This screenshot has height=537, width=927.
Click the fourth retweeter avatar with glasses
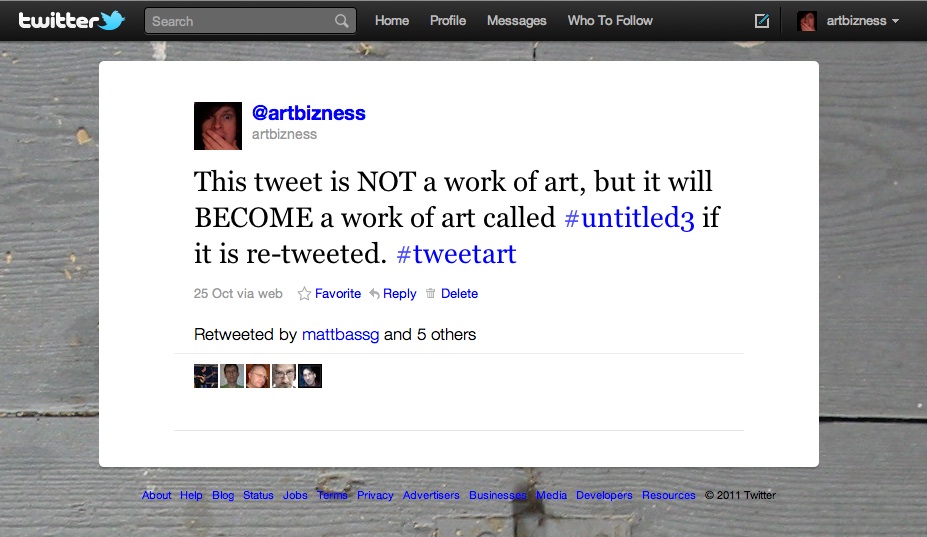coord(284,376)
